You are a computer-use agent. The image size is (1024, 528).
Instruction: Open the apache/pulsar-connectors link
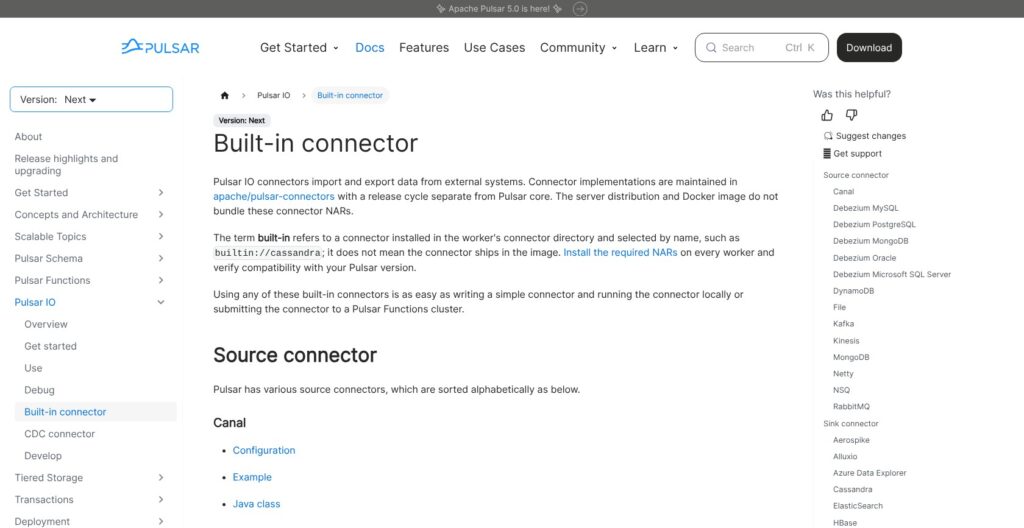[x=274, y=196]
